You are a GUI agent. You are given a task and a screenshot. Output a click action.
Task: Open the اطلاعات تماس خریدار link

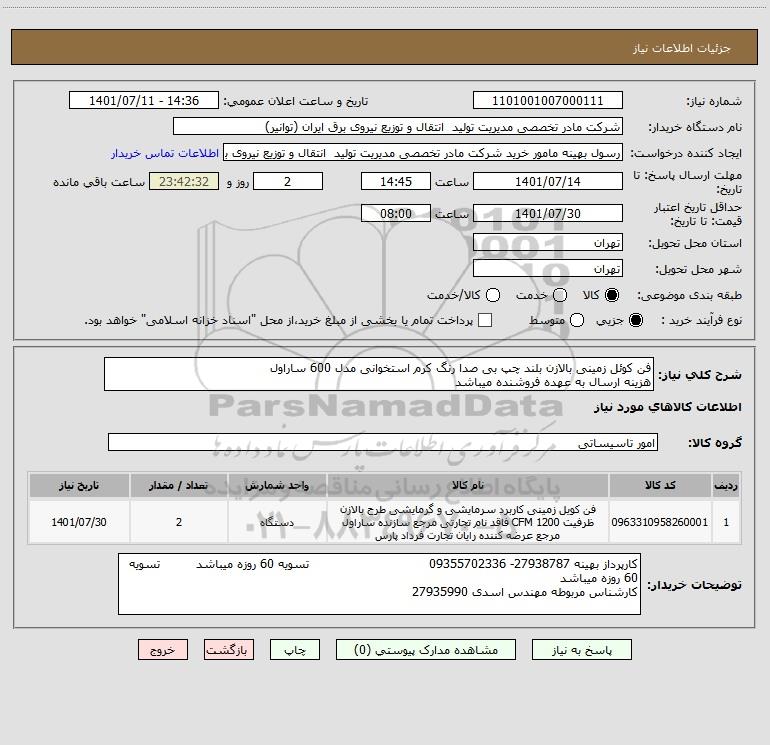click(x=165, y=153)
